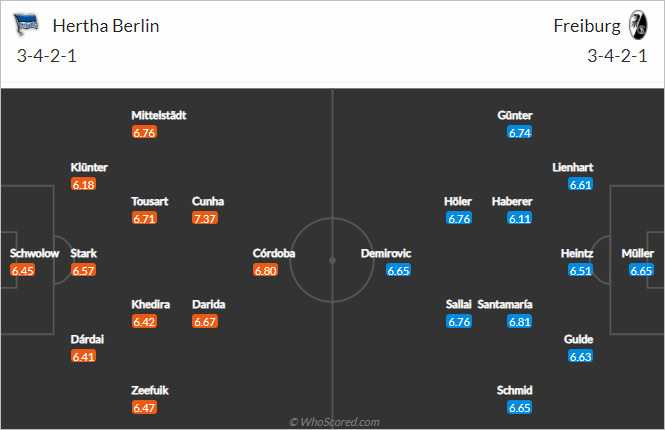Select the Günter player name

point(515,115)
